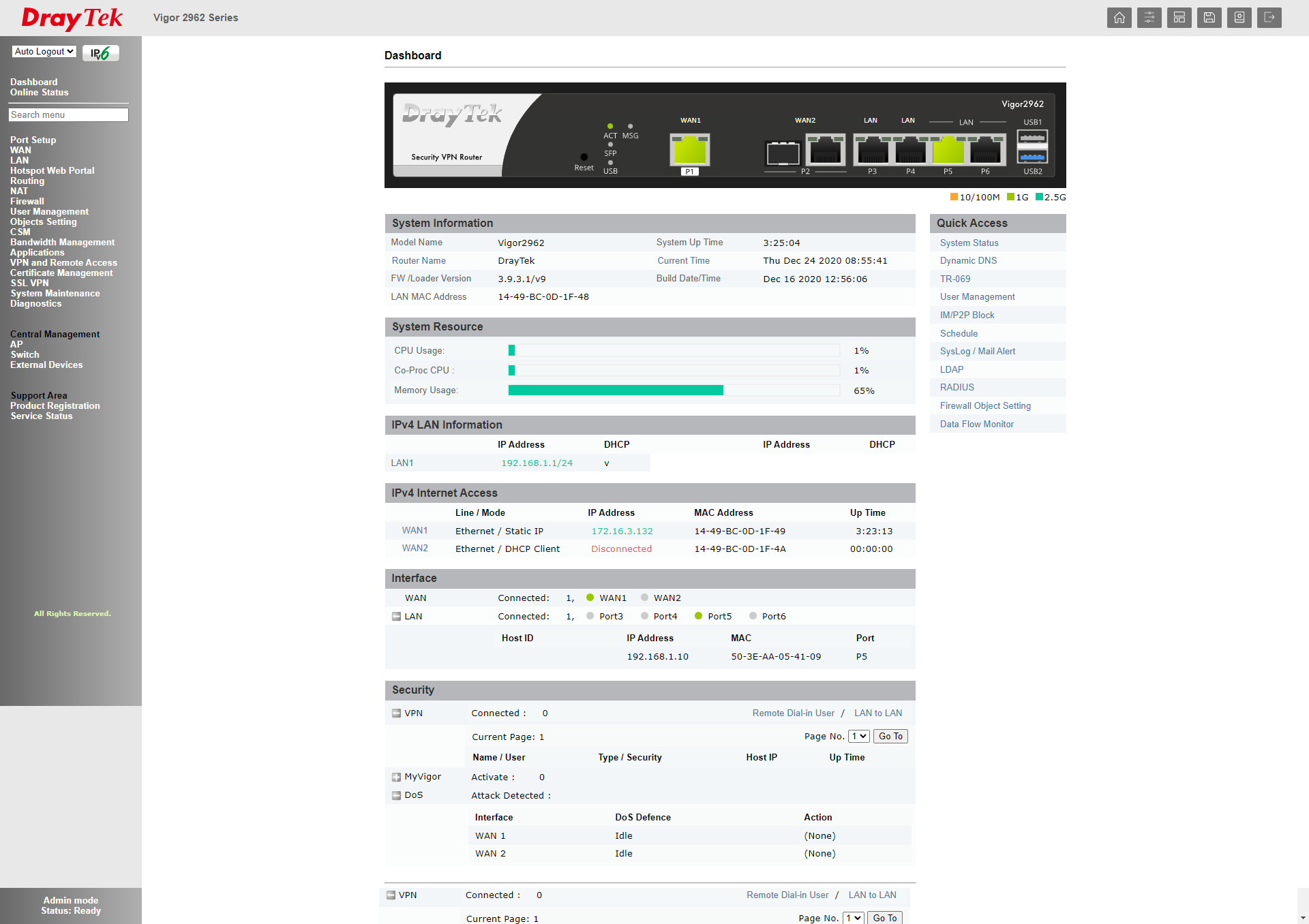Click the P3 LAN port on router image
This screenshot has width=1309, height=924.
pyautogui.click(x=872, y=149)
